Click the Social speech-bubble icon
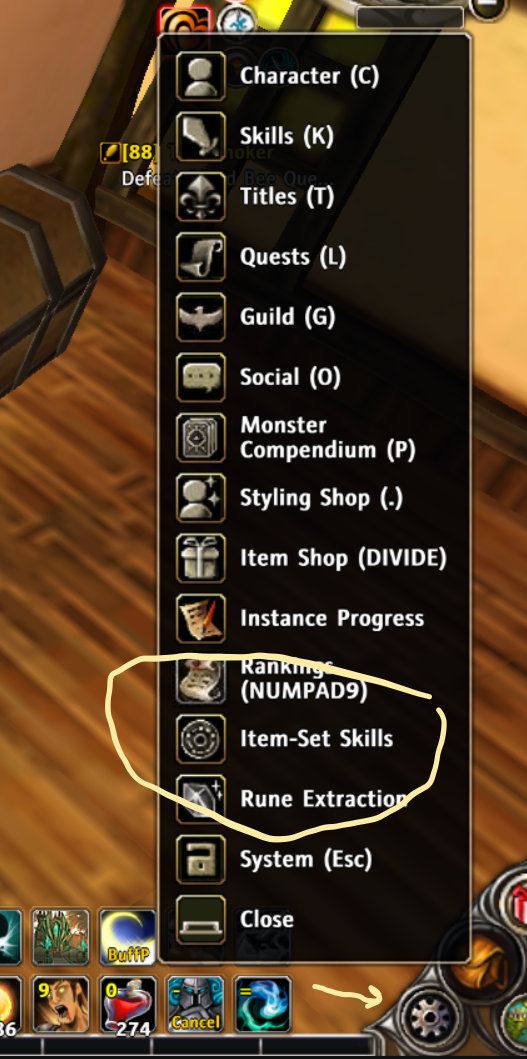Screen dimensions: 527x1059 (201, 377)
